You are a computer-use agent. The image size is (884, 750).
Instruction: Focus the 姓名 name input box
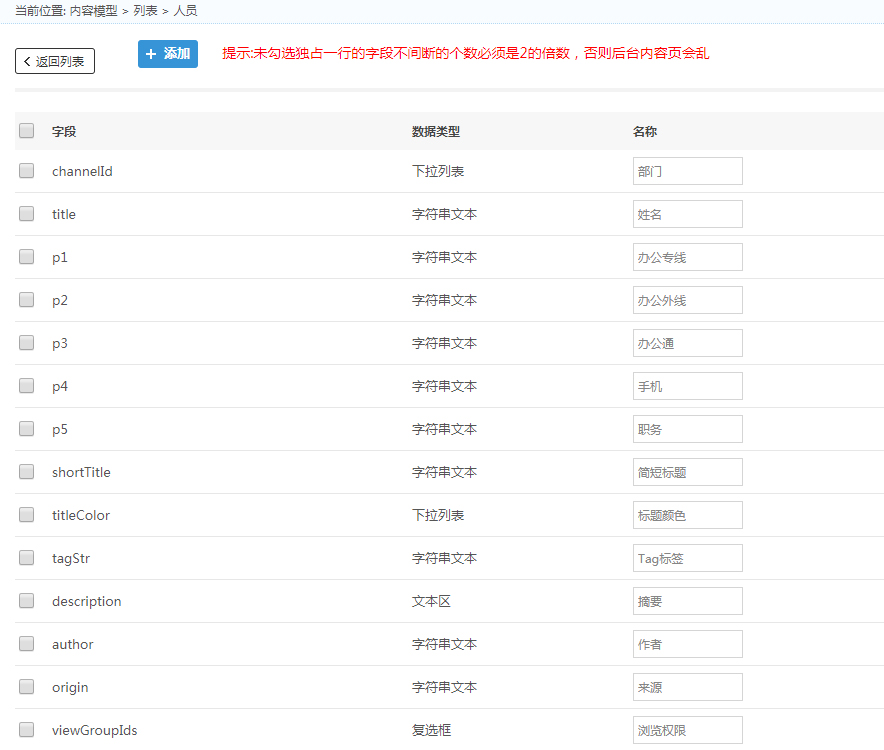687,214
